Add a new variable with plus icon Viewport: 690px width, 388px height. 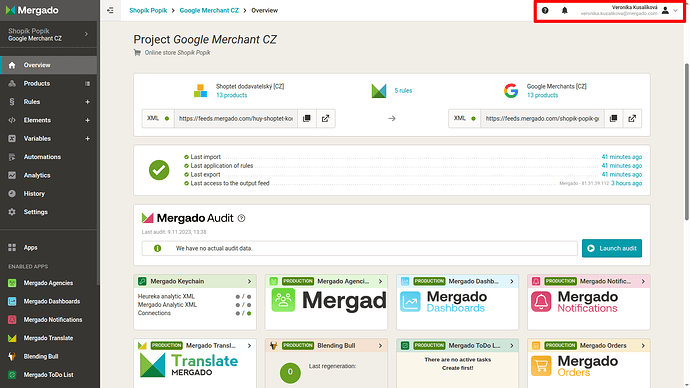(x=87, y=139)
